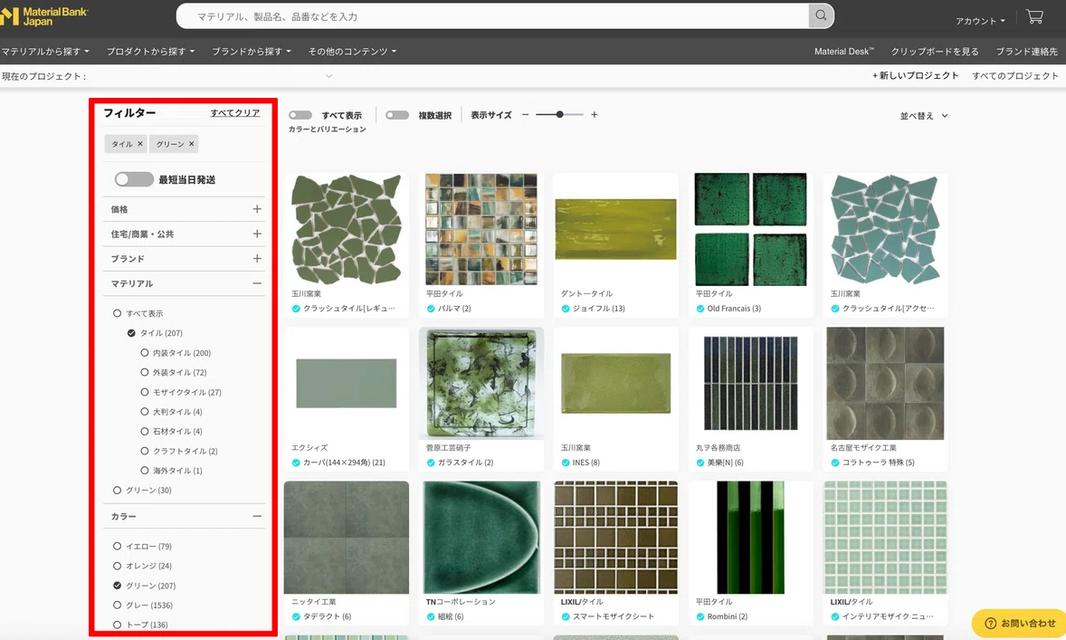Open マテリアルから探す menu

coord(45,52)
